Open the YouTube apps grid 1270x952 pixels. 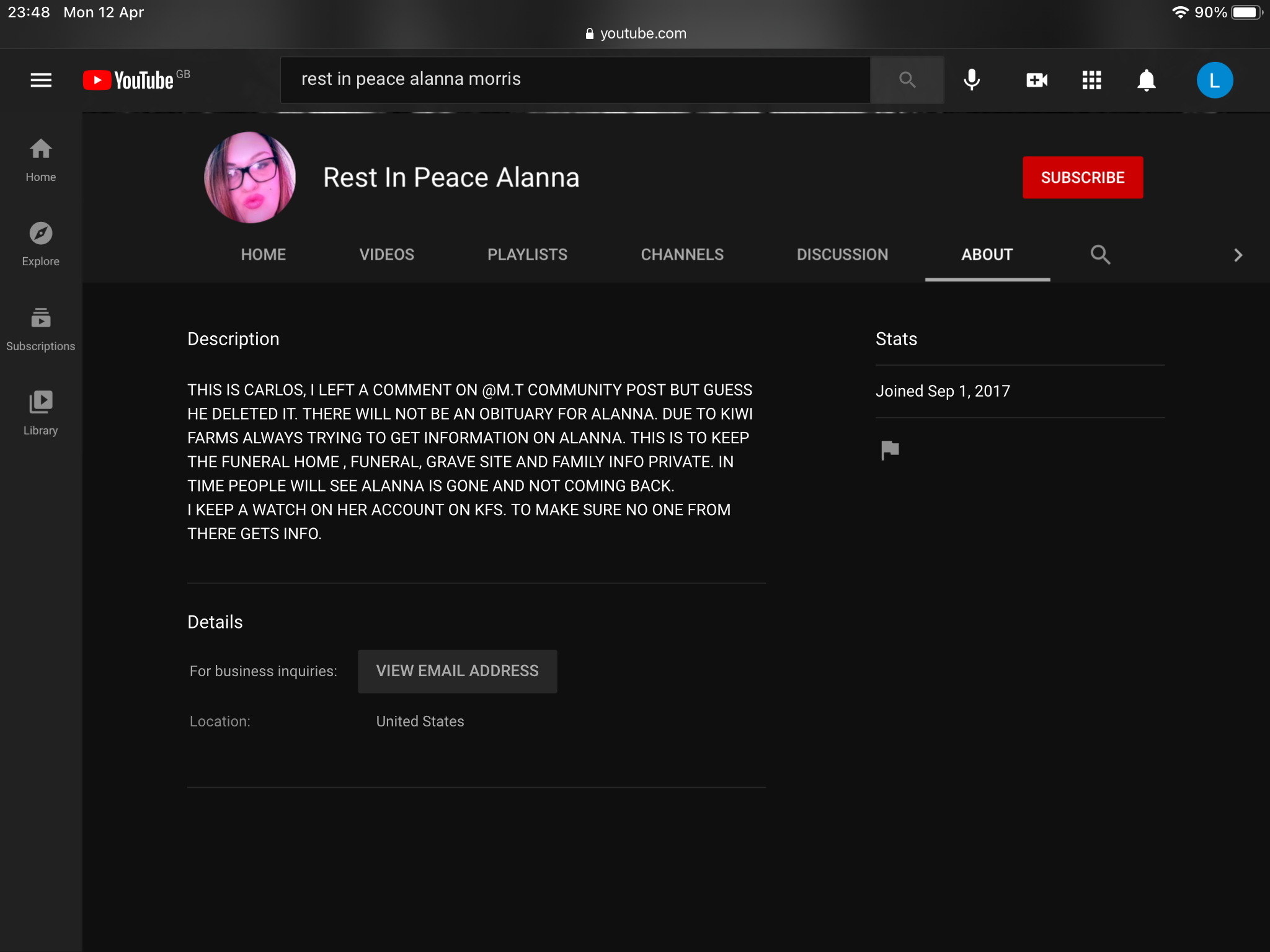[1091, 80]
